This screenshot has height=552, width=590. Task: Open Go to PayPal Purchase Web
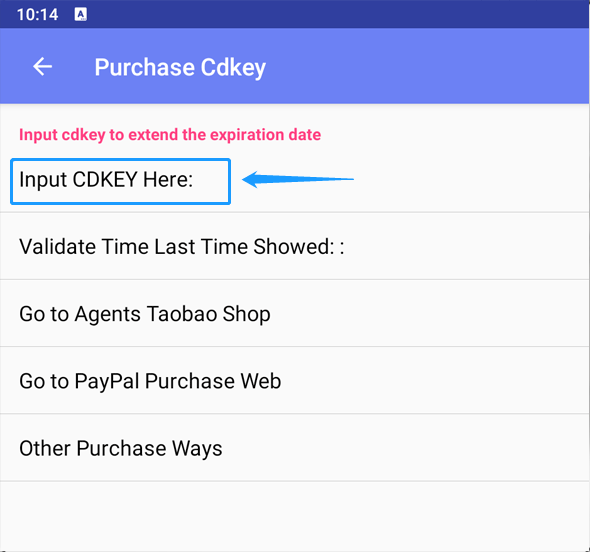click(x=295, y=380)
